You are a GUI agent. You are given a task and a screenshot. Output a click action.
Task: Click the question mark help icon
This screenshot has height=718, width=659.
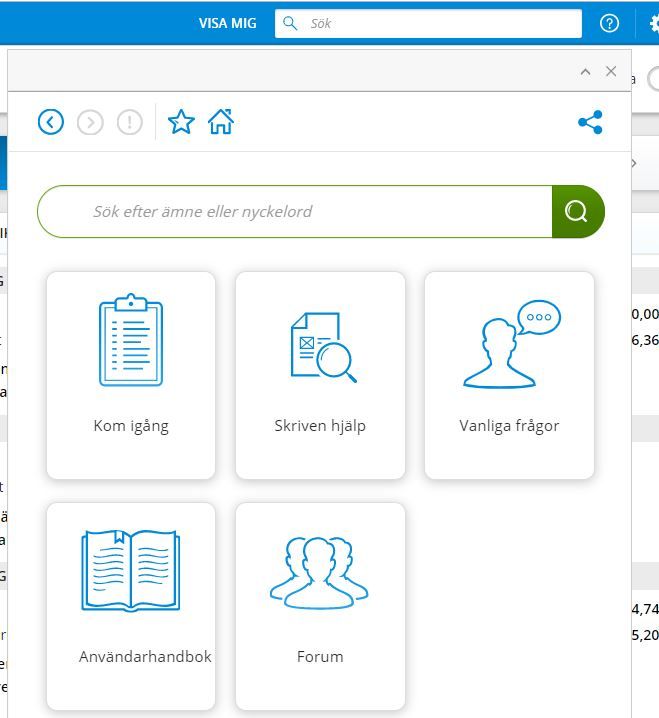(609, 23)
